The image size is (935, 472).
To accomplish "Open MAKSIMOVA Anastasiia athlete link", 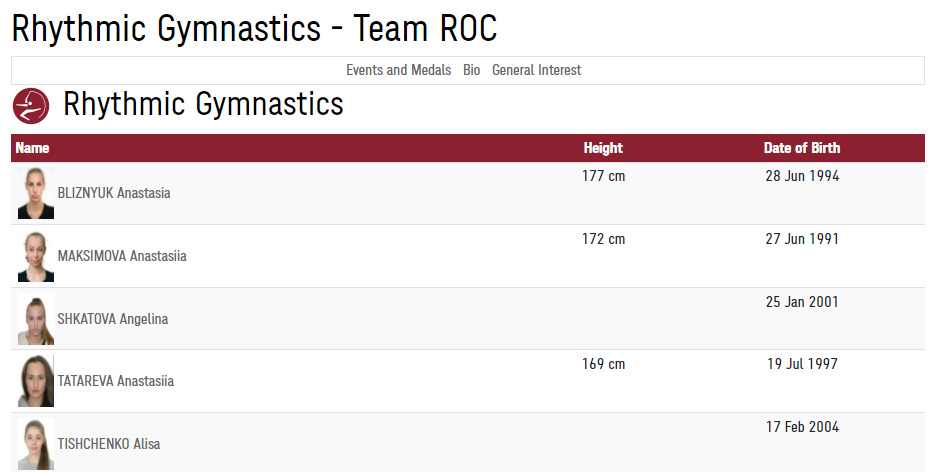I will 122,256.
